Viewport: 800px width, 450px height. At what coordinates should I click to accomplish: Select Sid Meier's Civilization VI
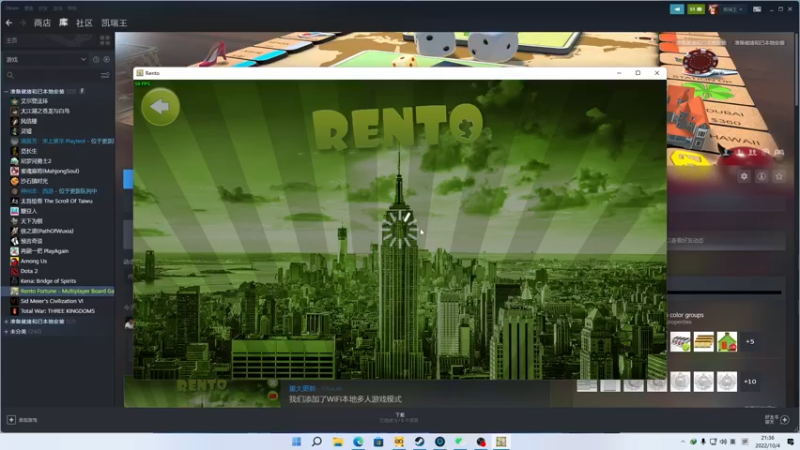coord(52,301)
